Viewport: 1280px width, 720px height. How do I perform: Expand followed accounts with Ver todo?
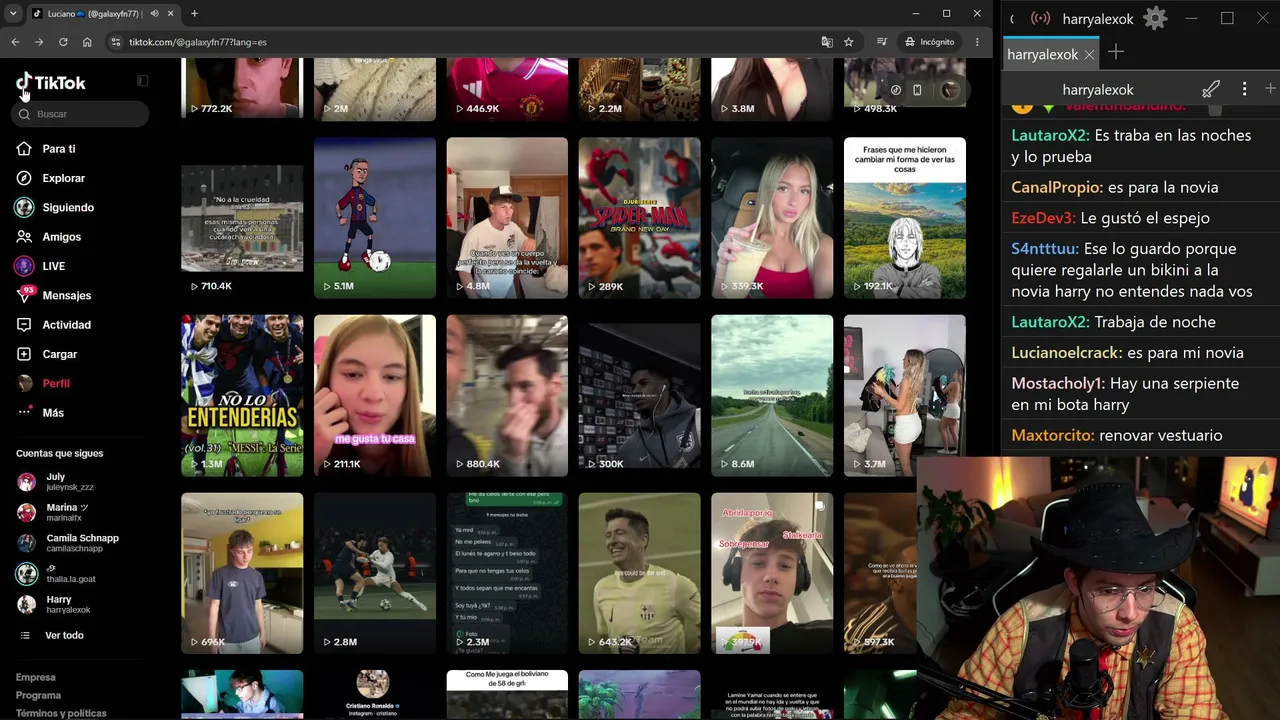(64, 635)
